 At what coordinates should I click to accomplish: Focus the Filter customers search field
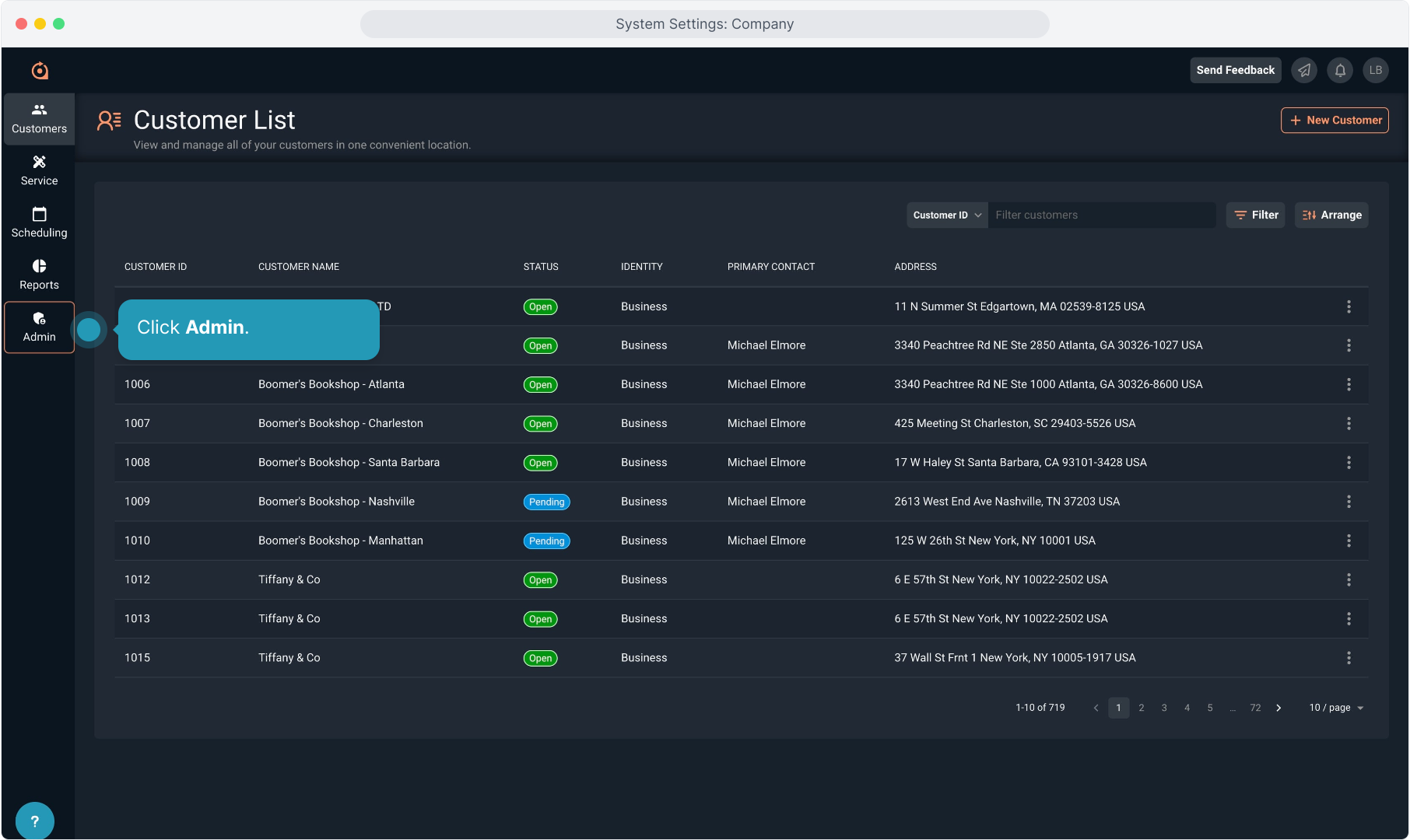click(x=1100, y=215)
